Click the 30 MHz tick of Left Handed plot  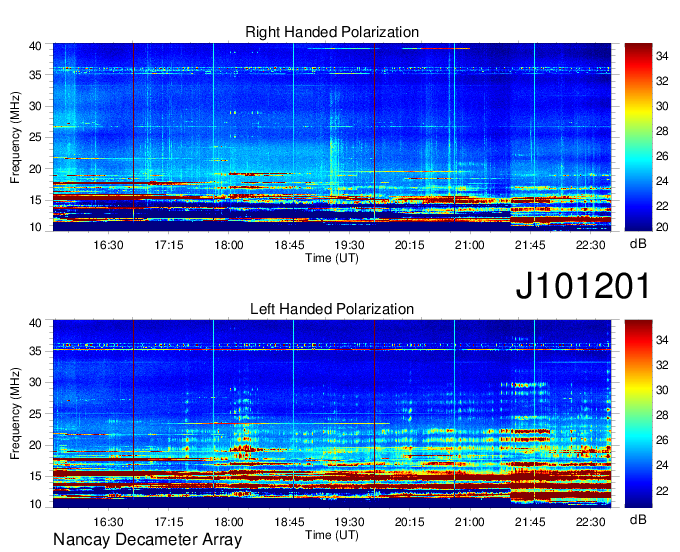coord(35,382)
